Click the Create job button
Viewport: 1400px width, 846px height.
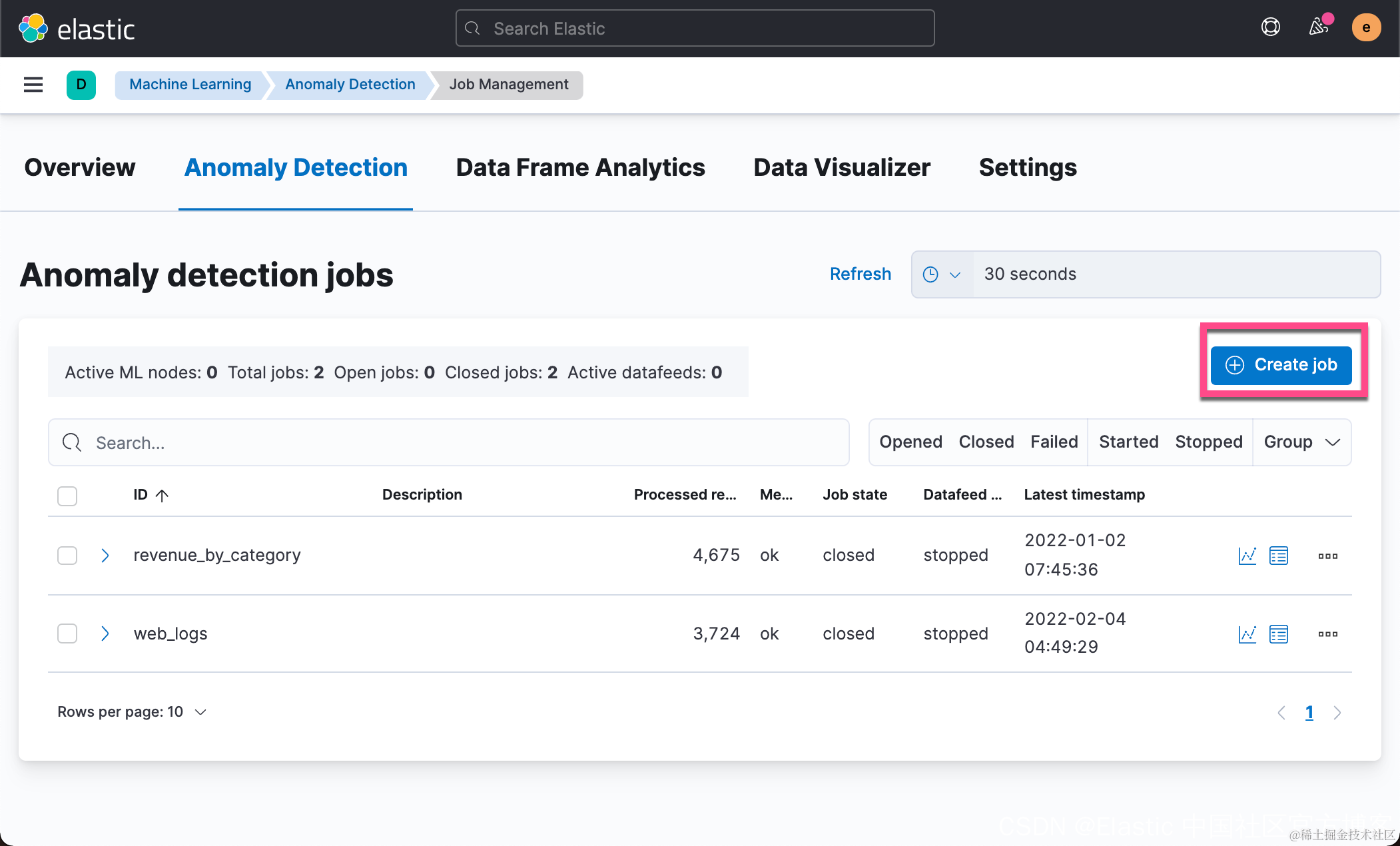[x=1281, y=365]
